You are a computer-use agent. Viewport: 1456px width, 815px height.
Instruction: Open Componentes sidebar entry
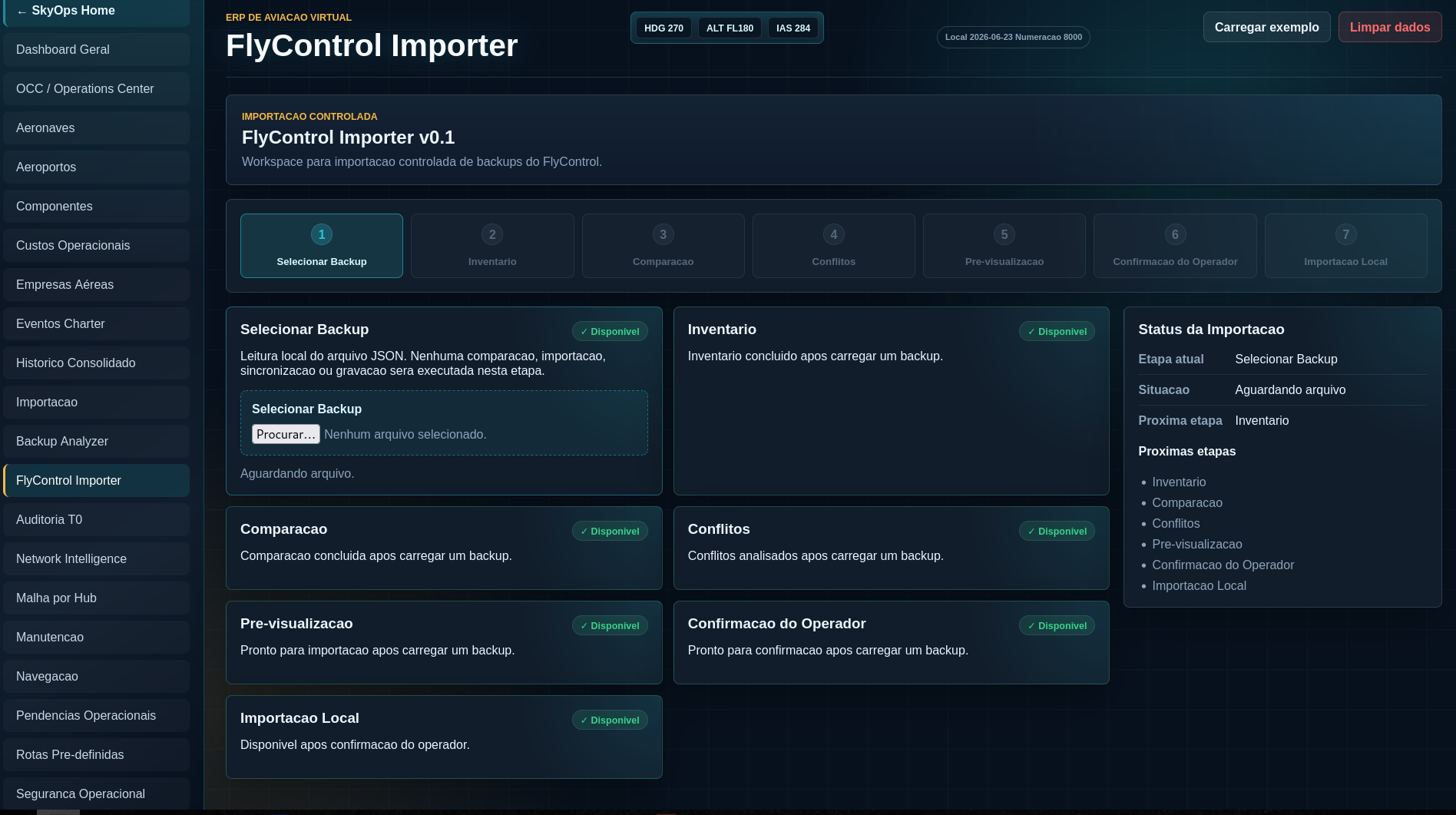coord(97,206)
